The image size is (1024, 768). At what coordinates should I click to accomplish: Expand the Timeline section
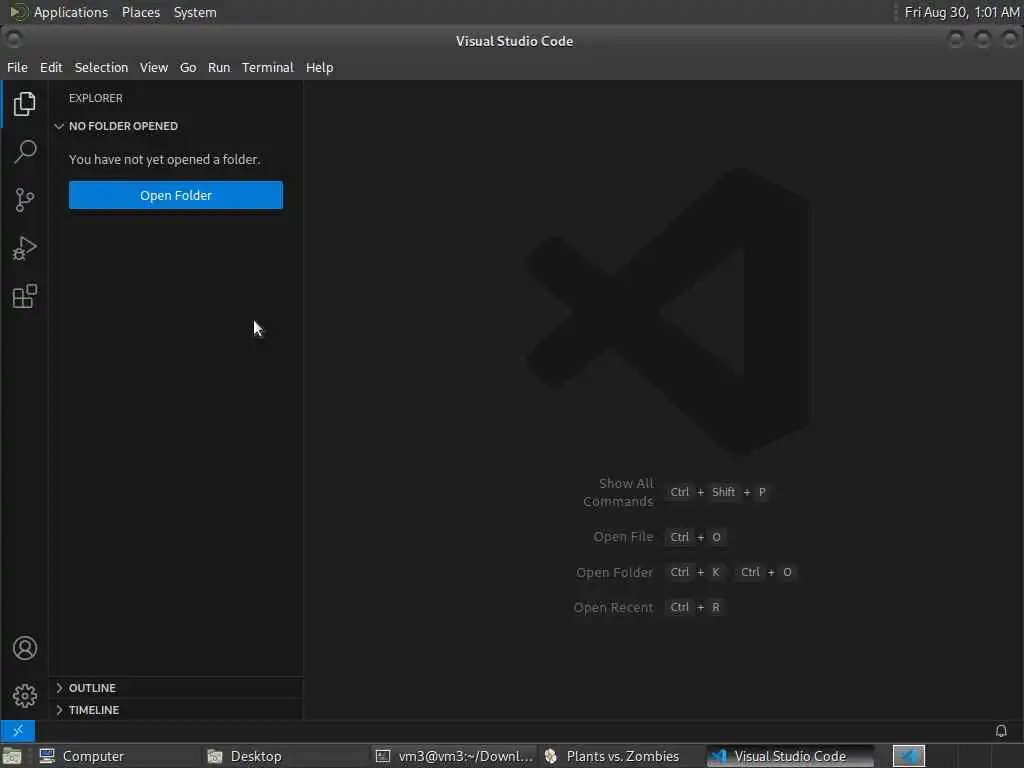(176, 710)
